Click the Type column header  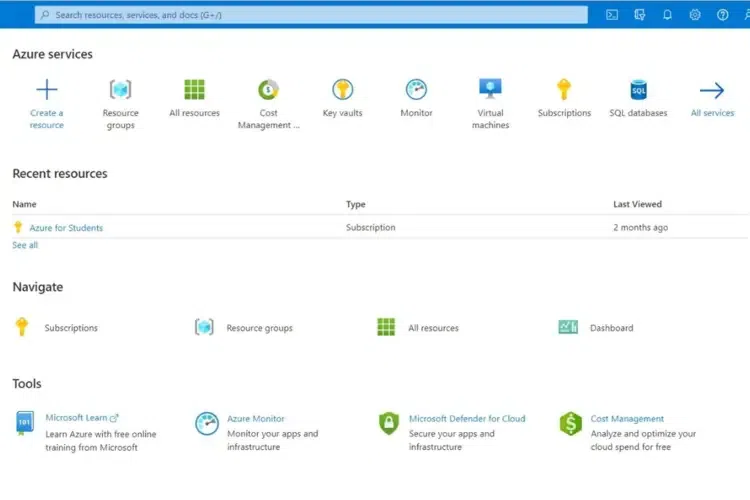pos(355,204)
